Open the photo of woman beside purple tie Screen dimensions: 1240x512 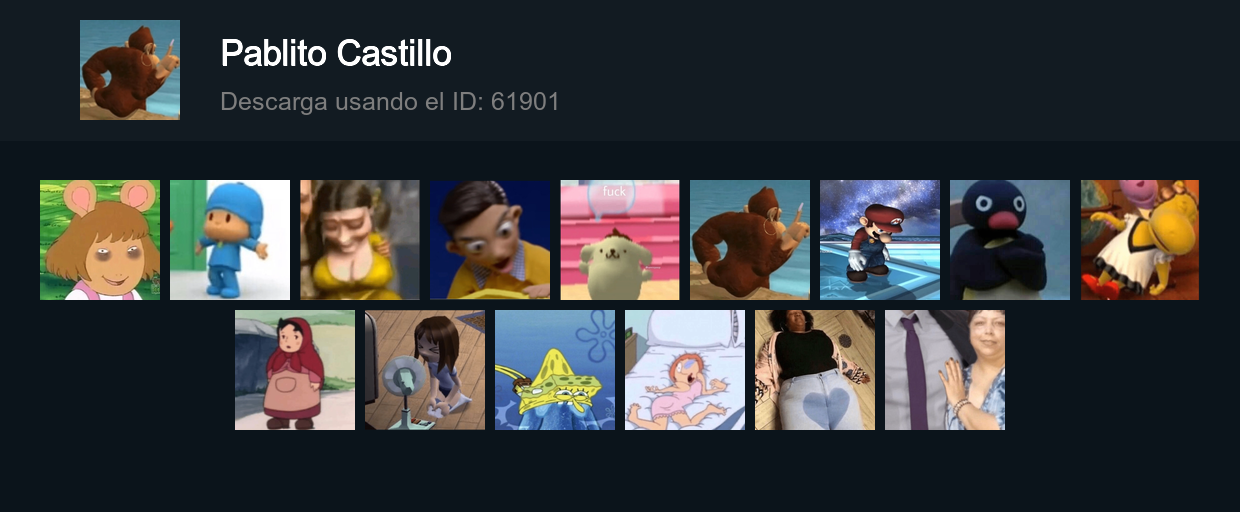pyautogui.click(x=945, y=370)
